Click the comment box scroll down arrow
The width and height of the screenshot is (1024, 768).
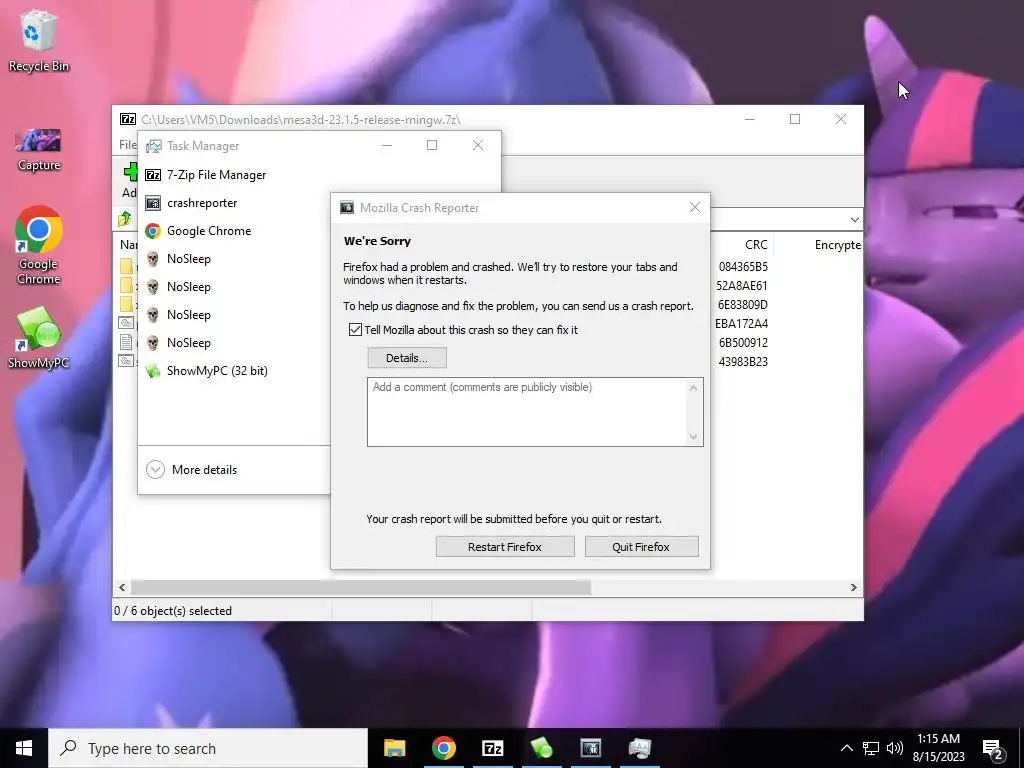tap(694, 437)
